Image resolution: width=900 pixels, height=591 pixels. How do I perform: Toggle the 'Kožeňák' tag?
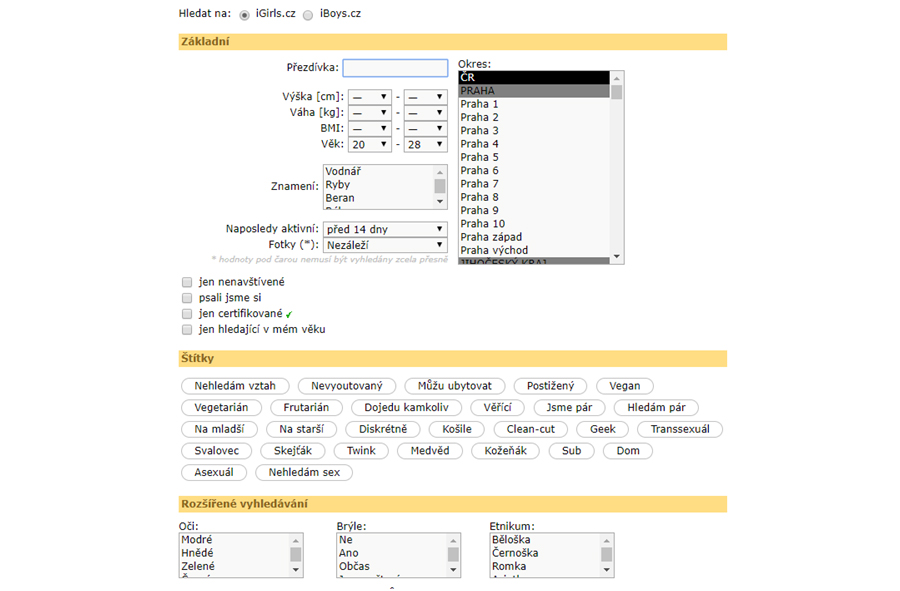pos(506,451)
